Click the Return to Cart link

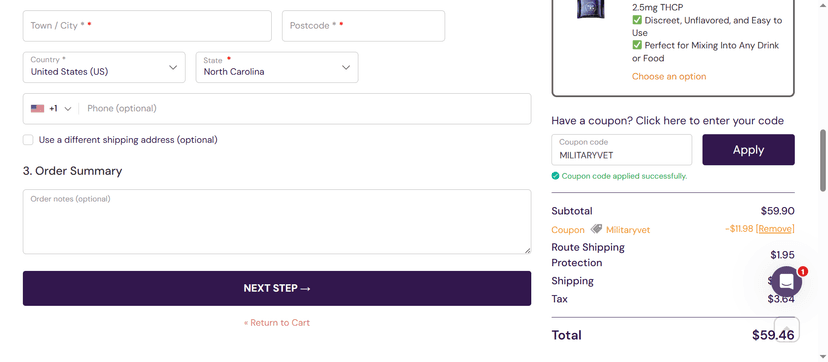tap(277, 322)
